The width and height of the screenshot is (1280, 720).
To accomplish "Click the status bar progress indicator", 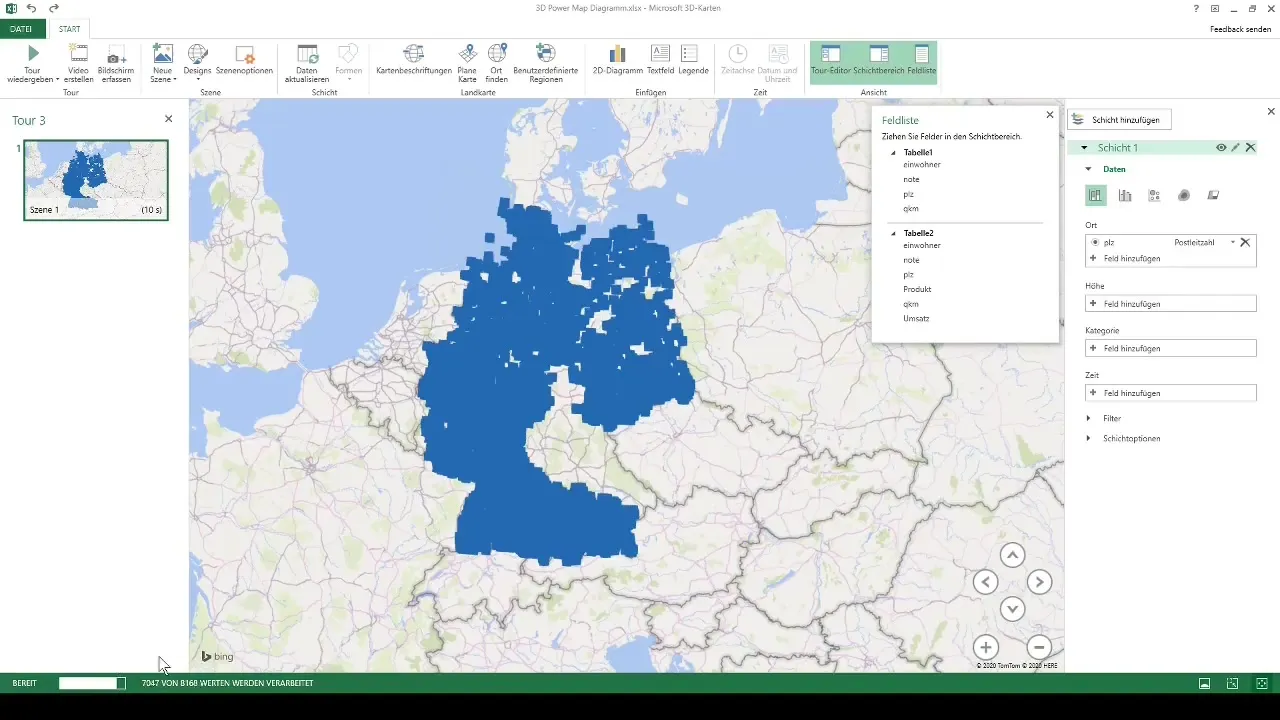I will (x=92, y=683).
